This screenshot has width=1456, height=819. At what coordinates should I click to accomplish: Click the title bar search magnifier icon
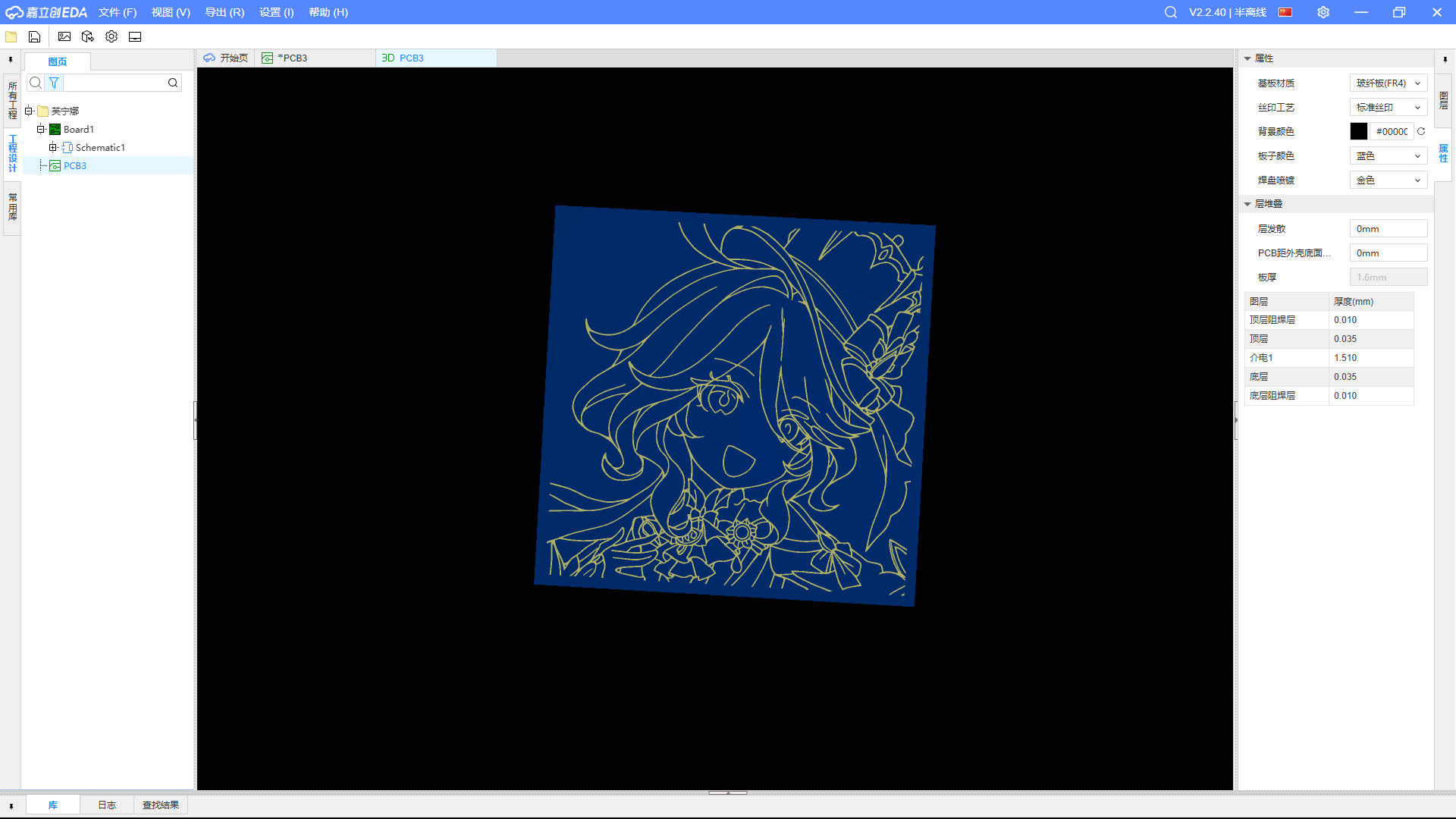point(1171,12)
